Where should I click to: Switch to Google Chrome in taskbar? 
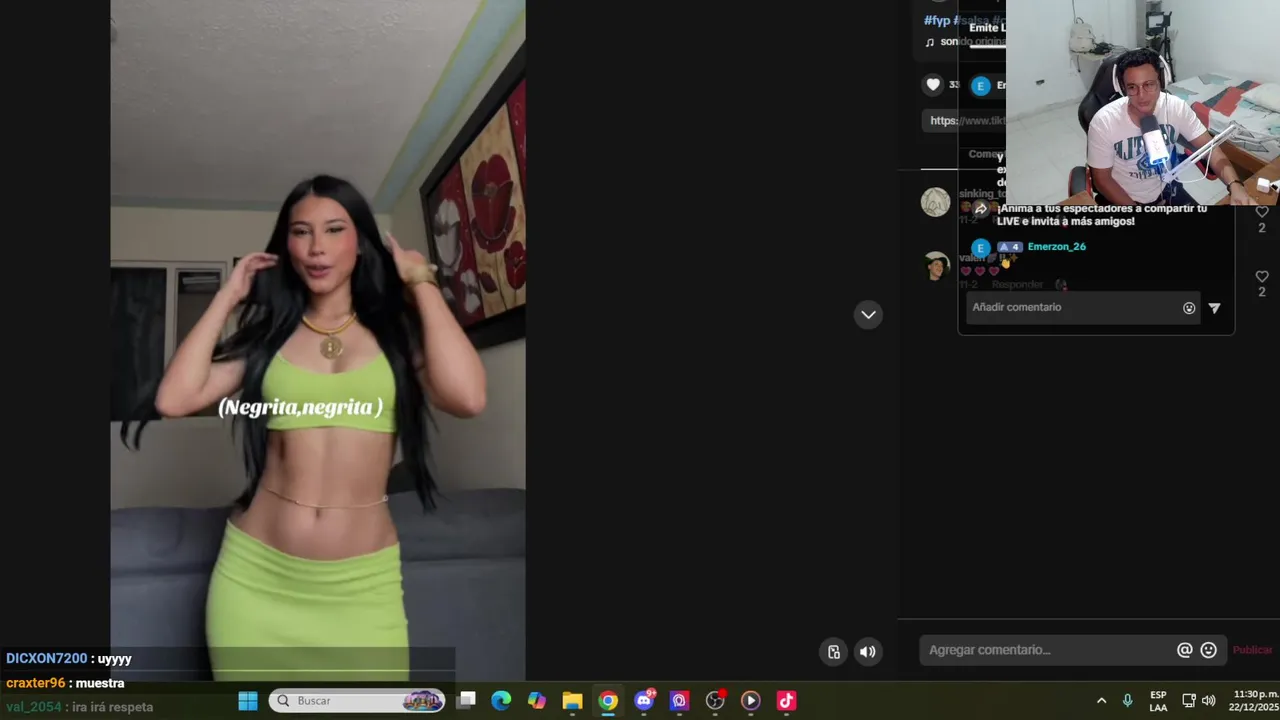click(x=608, y=701)
